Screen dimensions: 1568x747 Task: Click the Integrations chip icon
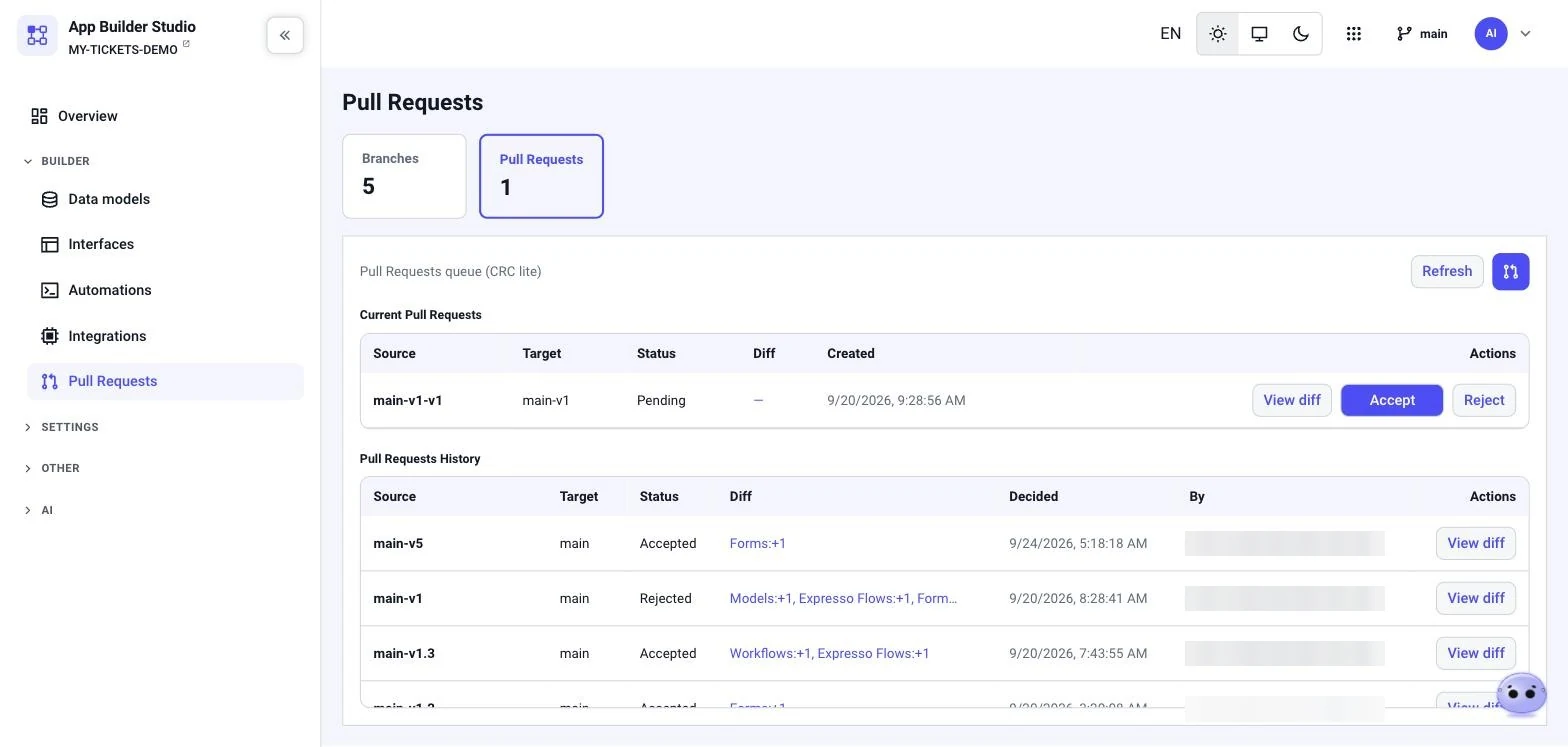[49, 337]
